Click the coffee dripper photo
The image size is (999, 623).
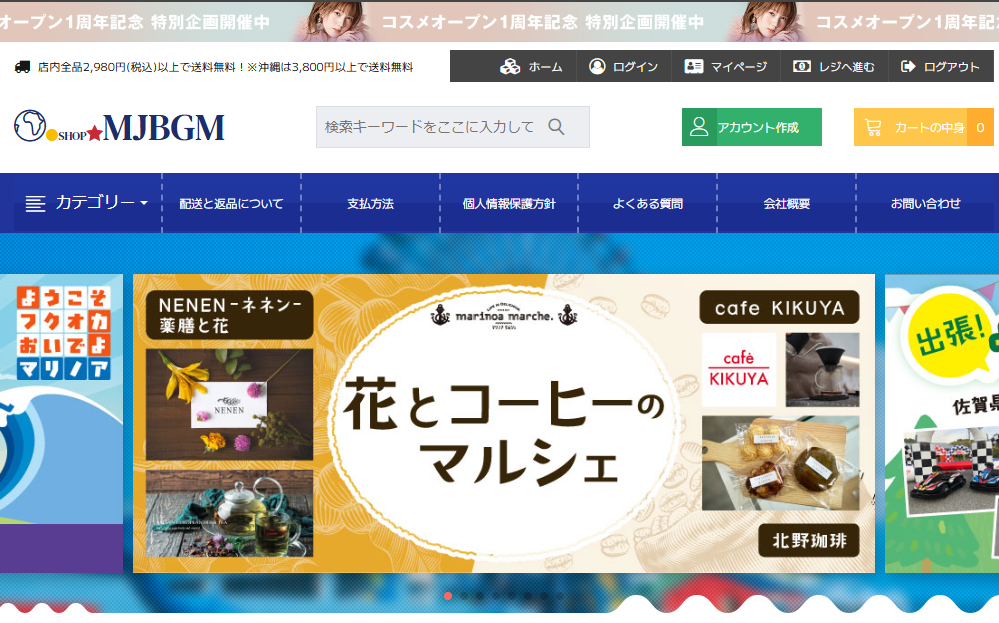823,369
